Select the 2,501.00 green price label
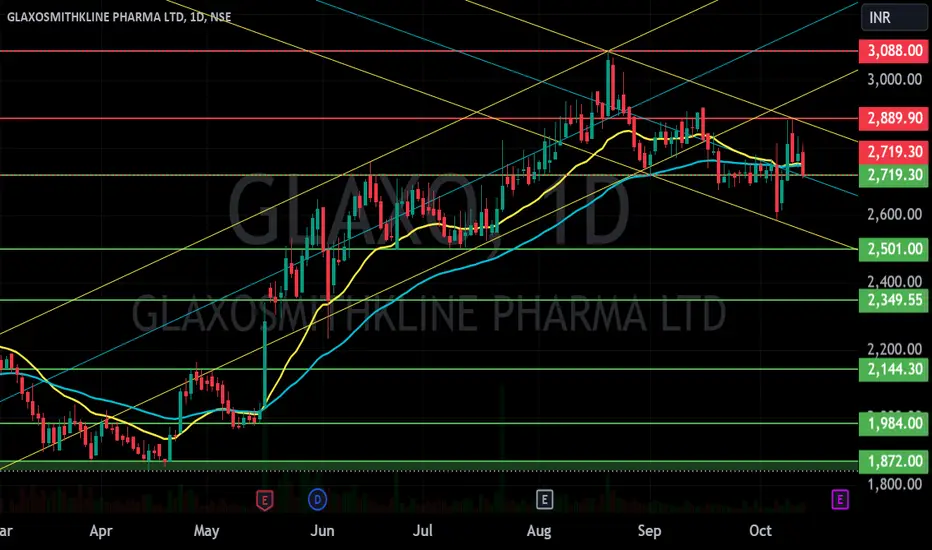932x550 pixels. coord(894,249)
